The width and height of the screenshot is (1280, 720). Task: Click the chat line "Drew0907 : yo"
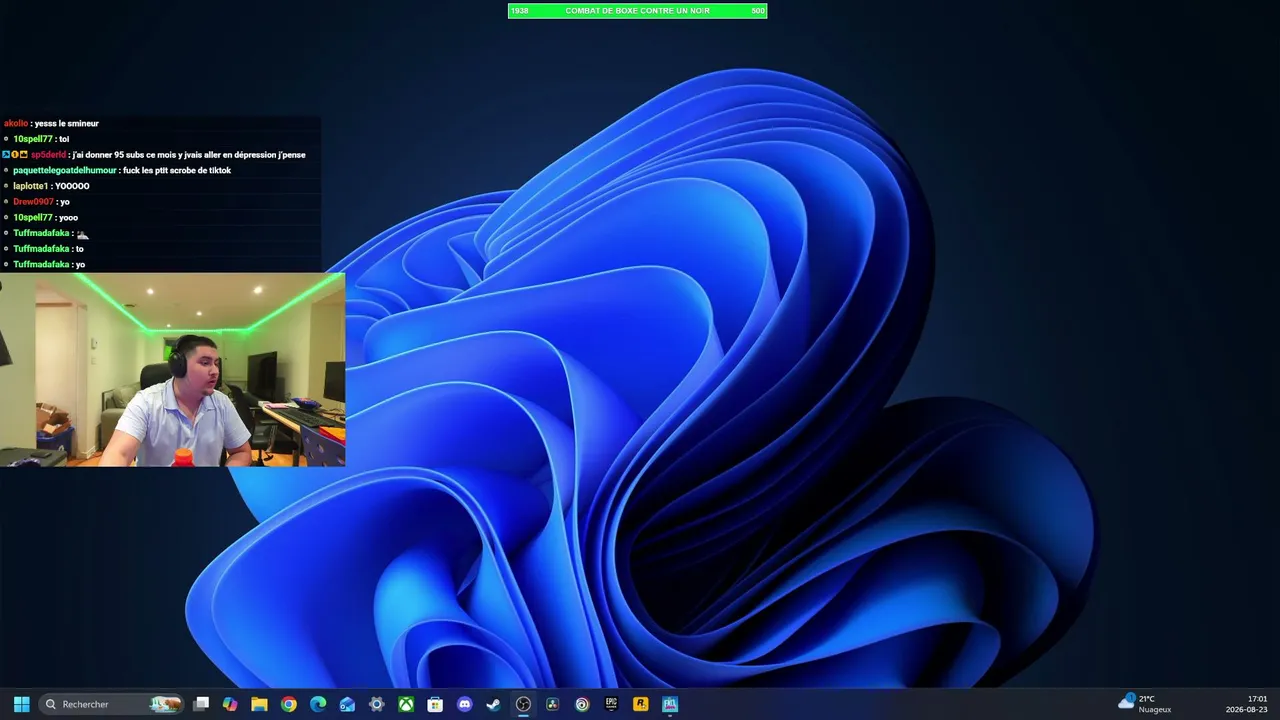click(41, 202)
